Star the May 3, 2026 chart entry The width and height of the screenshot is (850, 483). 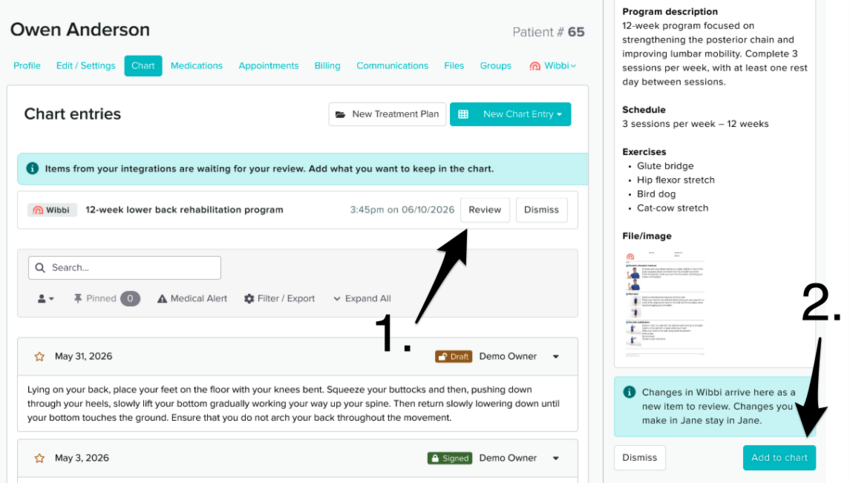click(x=39, y=458)
